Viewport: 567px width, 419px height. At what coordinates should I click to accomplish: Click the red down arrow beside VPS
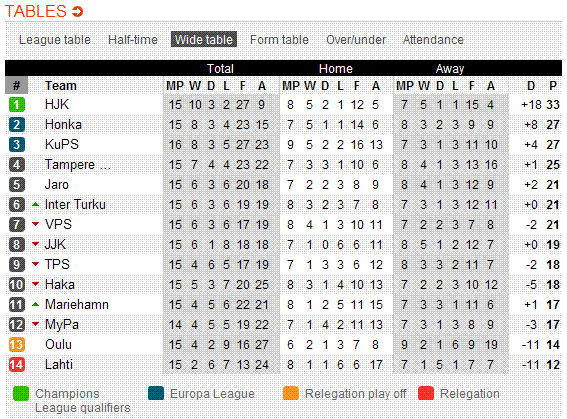[35, 224]
